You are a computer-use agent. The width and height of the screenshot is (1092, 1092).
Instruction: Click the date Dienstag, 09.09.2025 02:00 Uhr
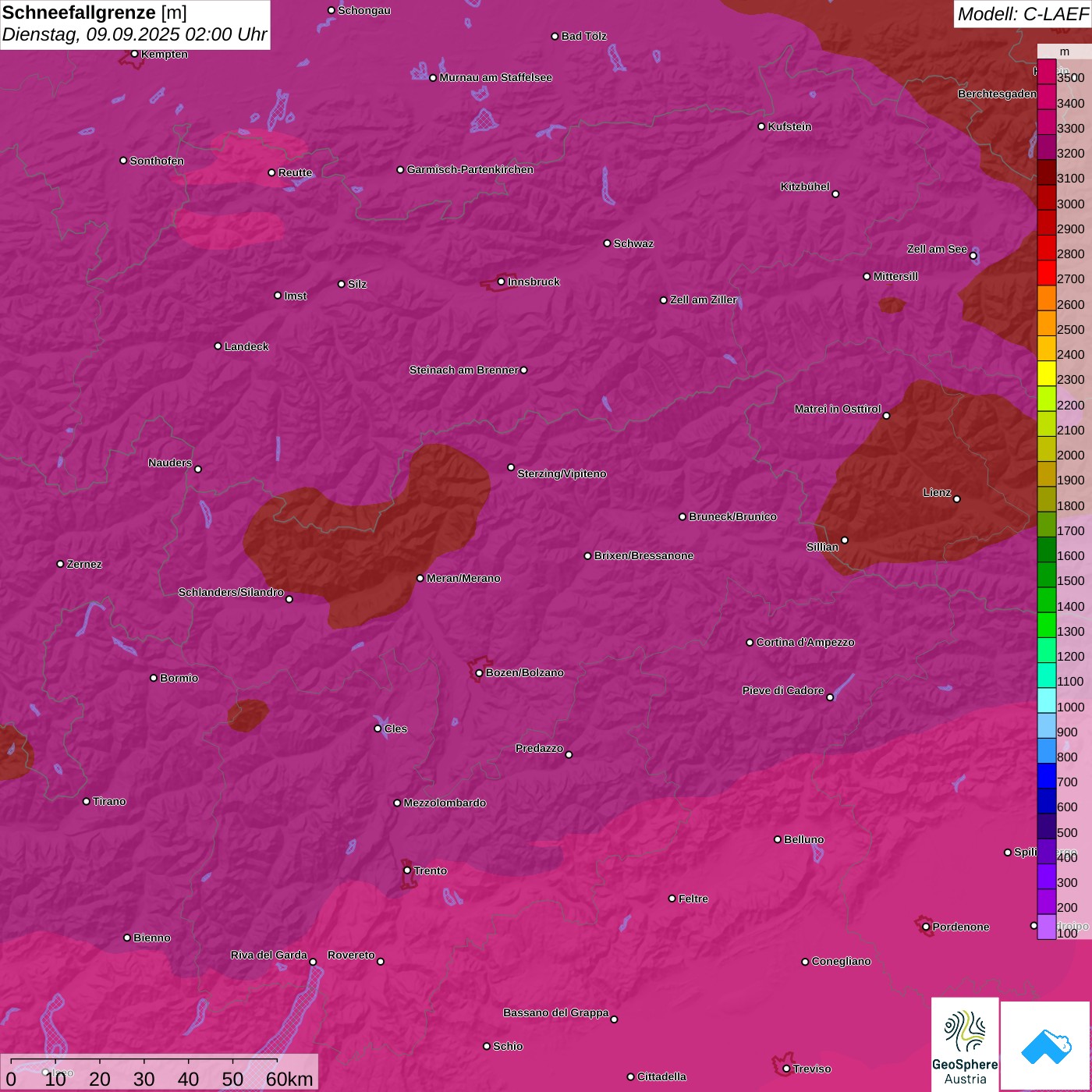[134, 35]
